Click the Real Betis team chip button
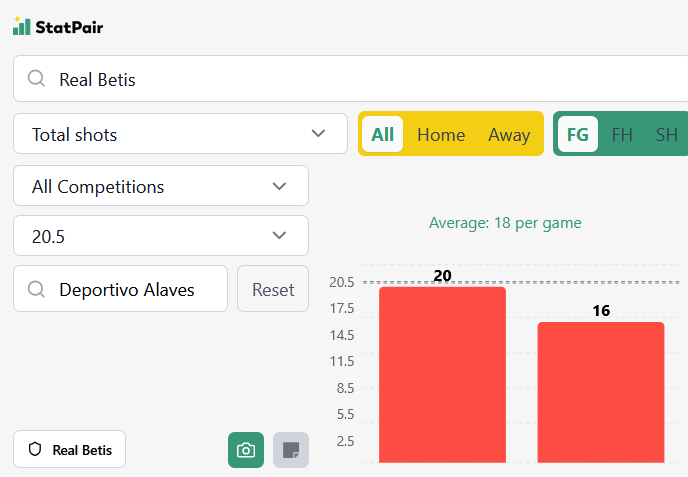The height and width of the screenshot is (477, 688). [69, 449]
